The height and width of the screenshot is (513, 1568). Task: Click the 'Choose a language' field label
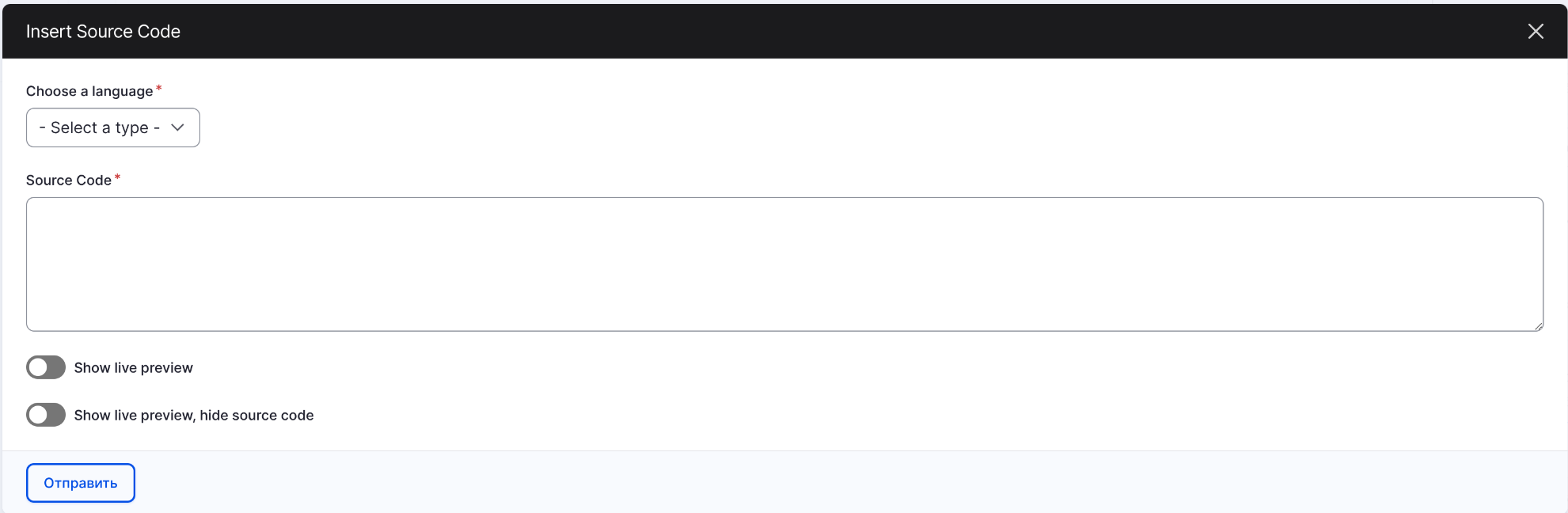pos(89,91)
